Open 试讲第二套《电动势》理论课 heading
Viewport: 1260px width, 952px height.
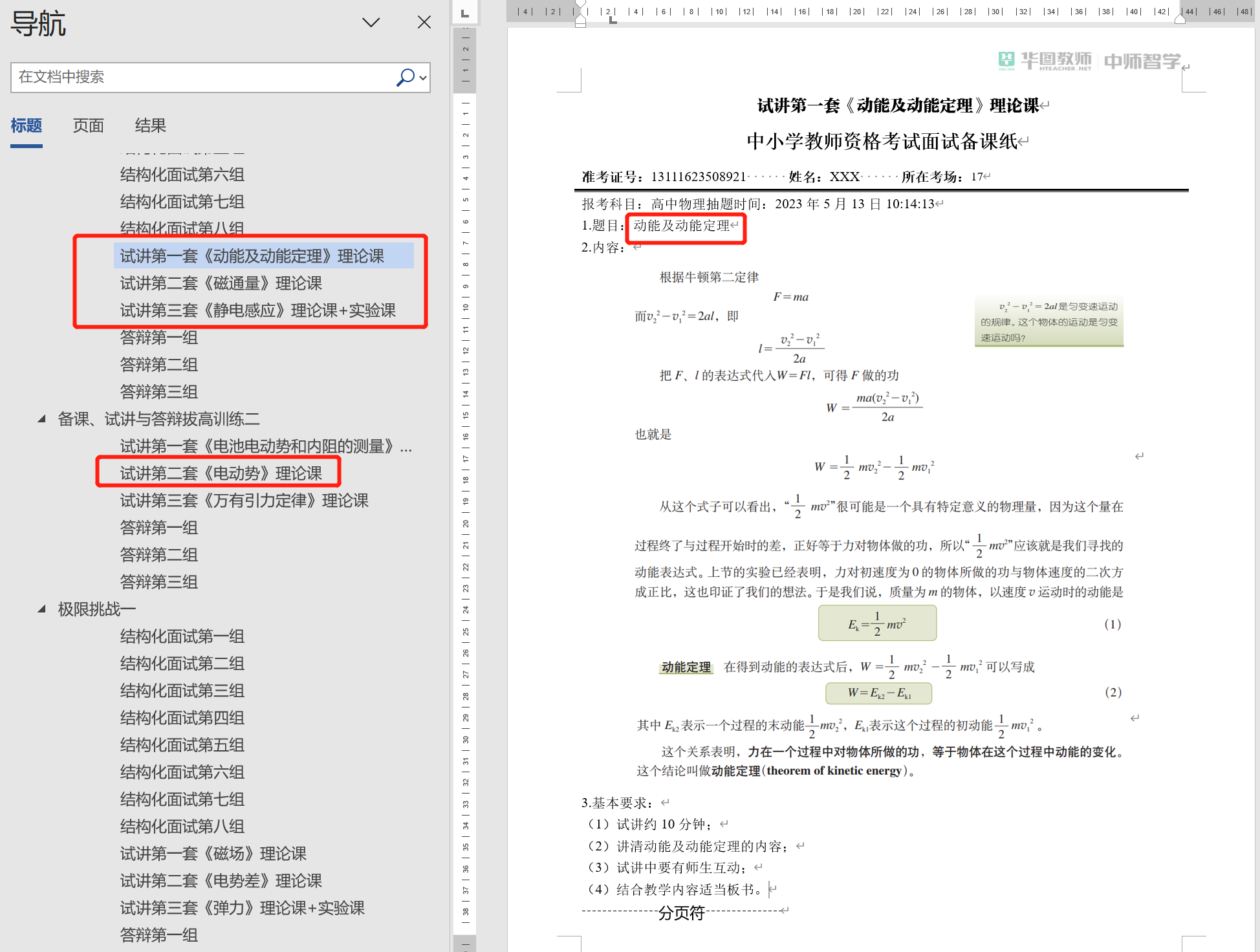point(221,473)
